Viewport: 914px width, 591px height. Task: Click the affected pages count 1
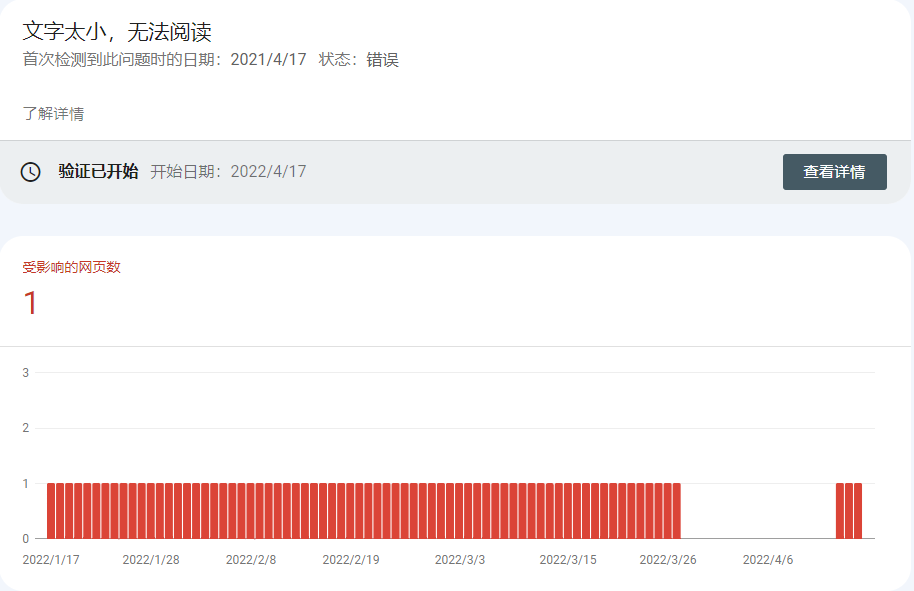[30, 303]
